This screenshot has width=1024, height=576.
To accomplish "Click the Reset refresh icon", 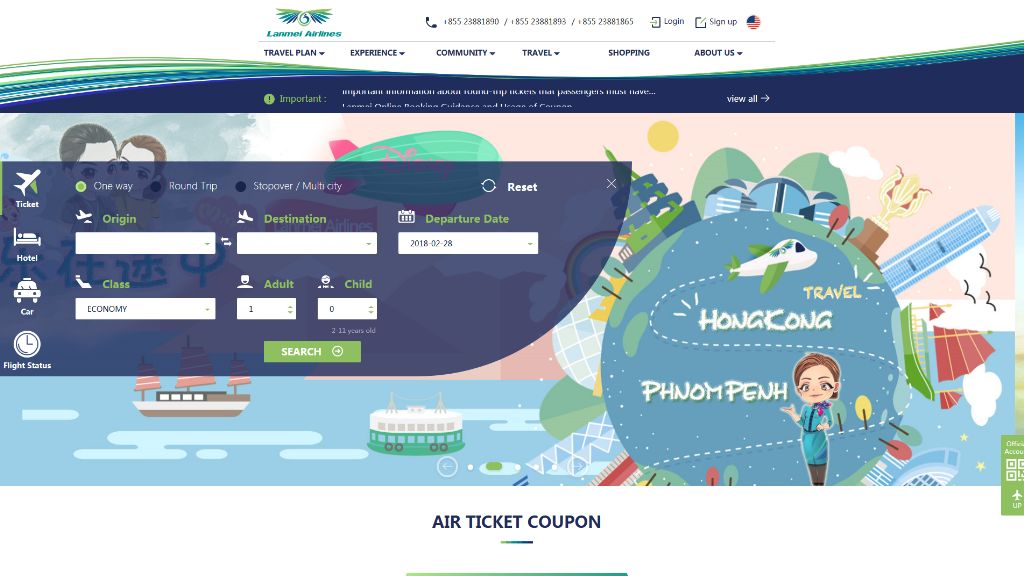I will tap(488, 186).
